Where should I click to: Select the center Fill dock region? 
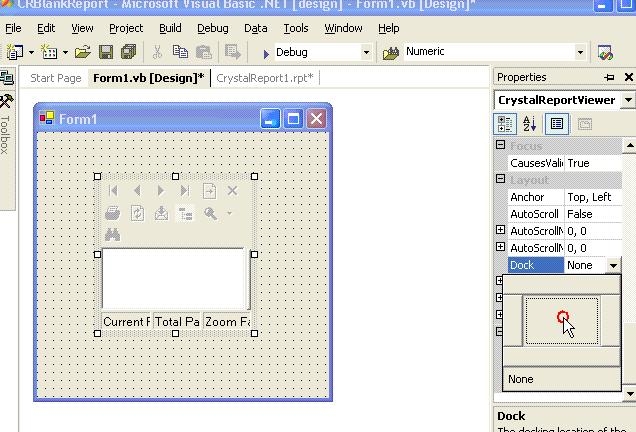[561, 320]
